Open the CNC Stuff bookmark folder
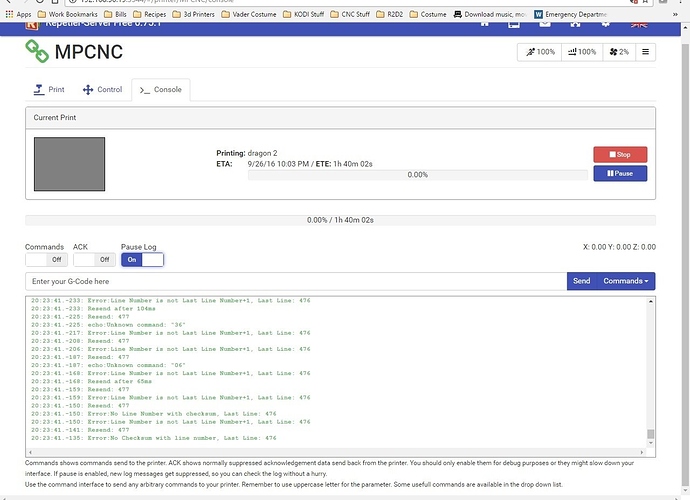The width and height of the screenshot is (690, 500). [350, 15]
